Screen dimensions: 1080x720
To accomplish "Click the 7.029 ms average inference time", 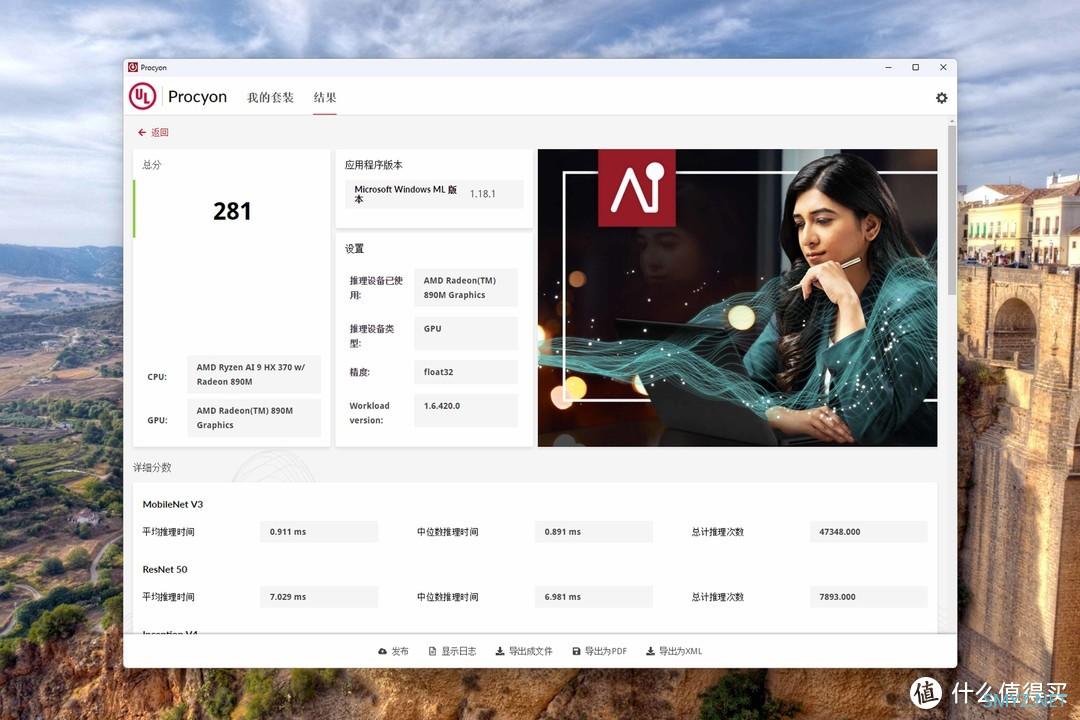I will [319, 597].
